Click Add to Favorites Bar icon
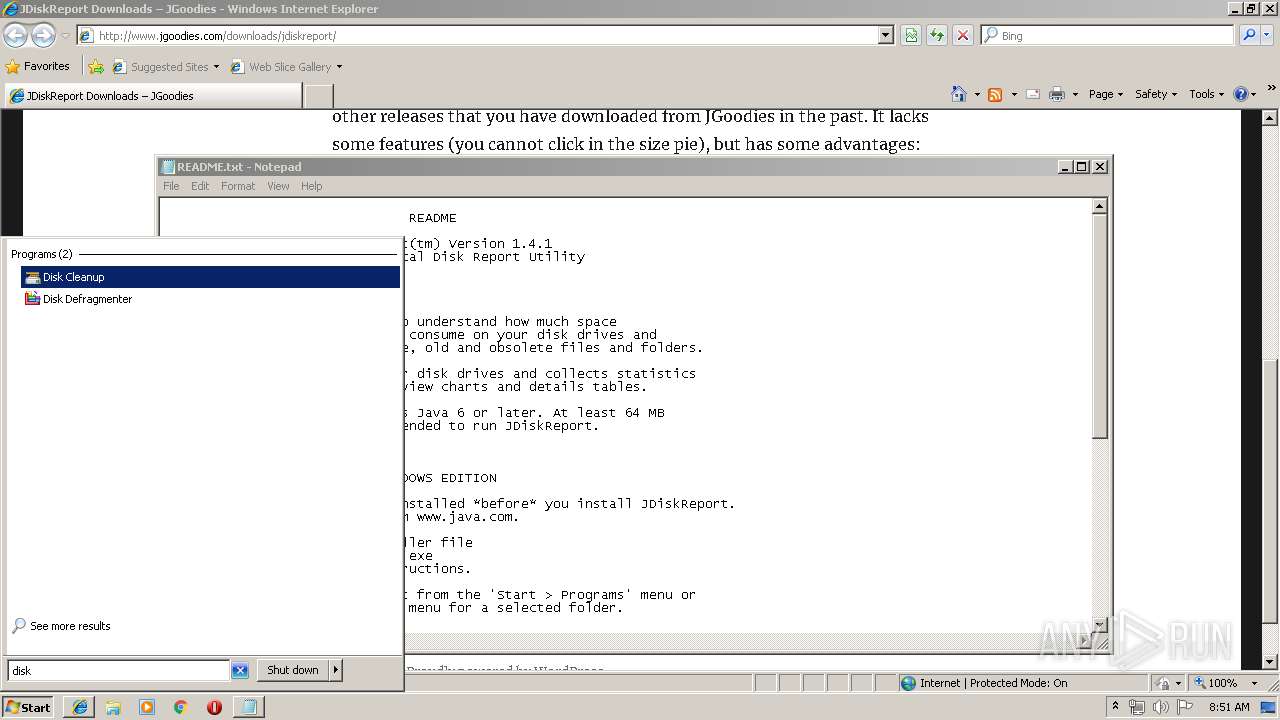1280x720 pixels. (96, 67)
